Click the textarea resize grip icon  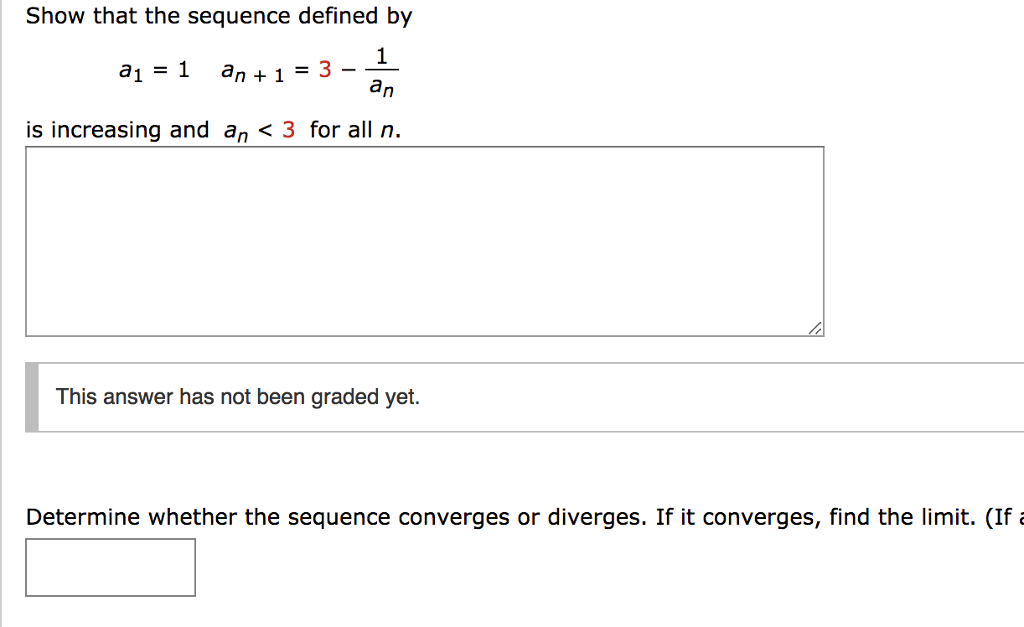click(x=816, y=328)
